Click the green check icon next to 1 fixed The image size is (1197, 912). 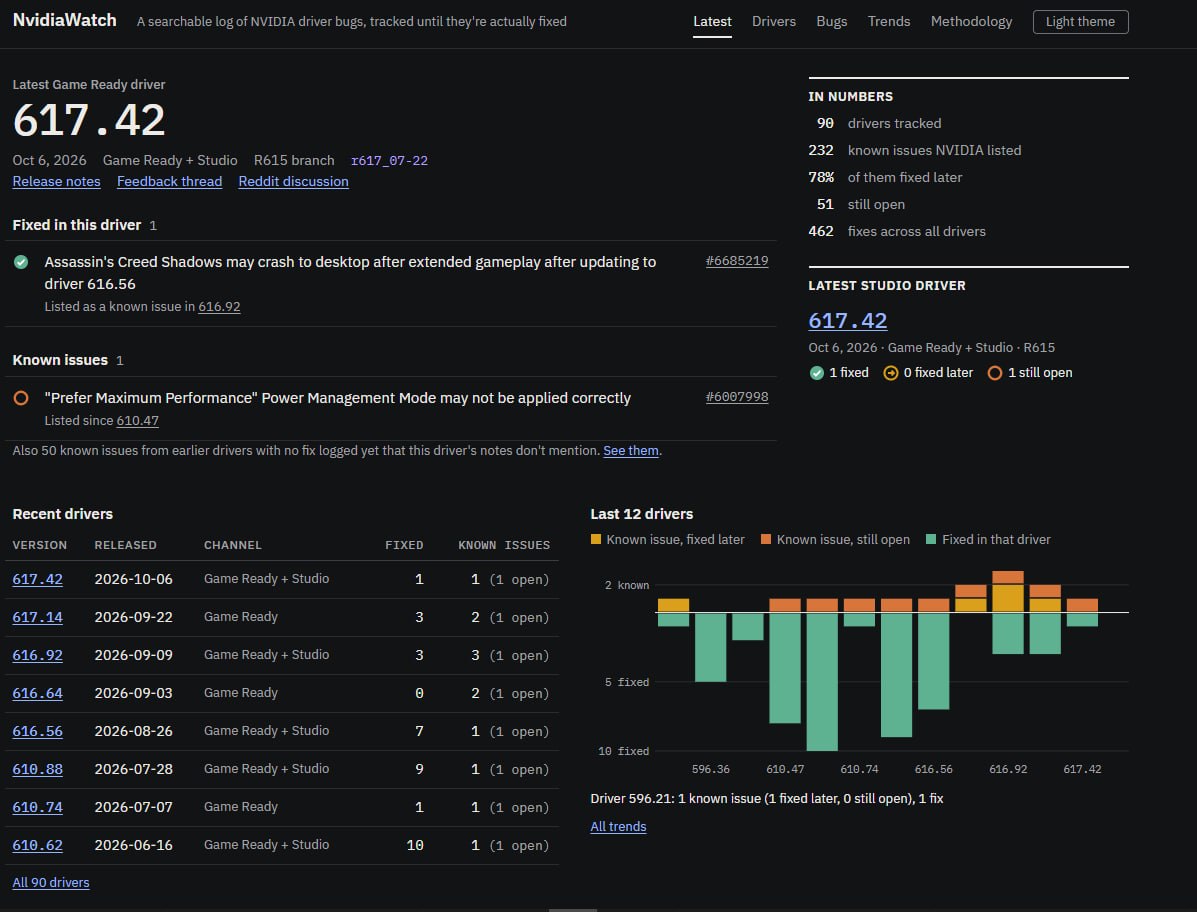tap(817, 373)
